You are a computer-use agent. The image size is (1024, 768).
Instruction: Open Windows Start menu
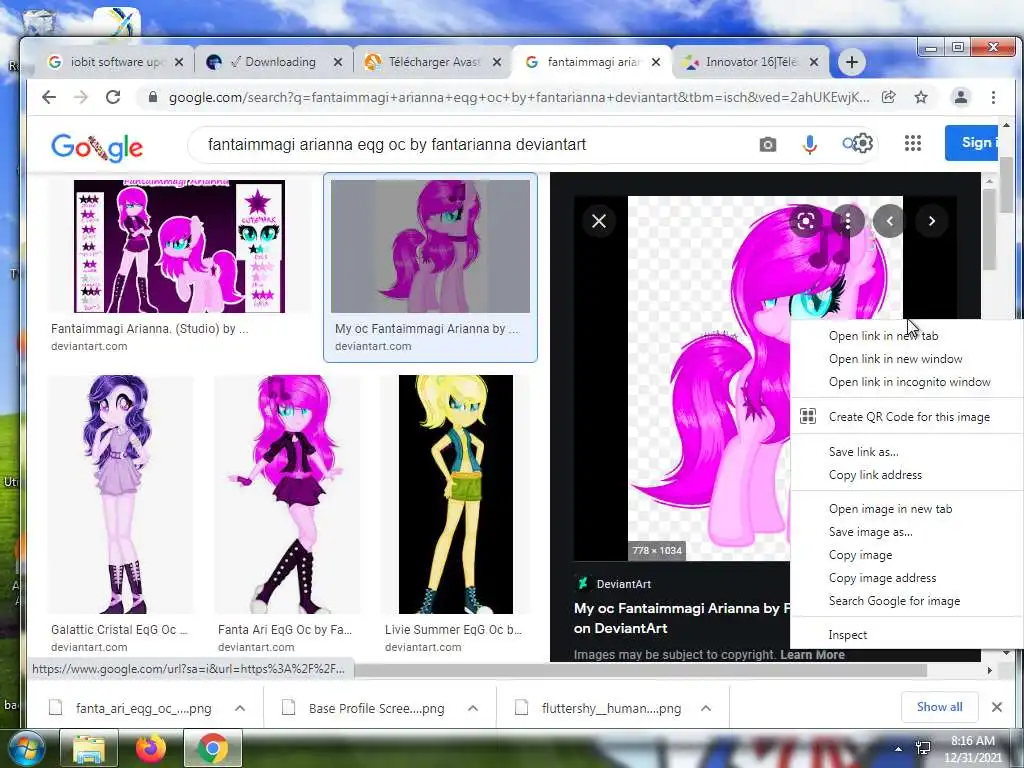click(x=26, y=748)
